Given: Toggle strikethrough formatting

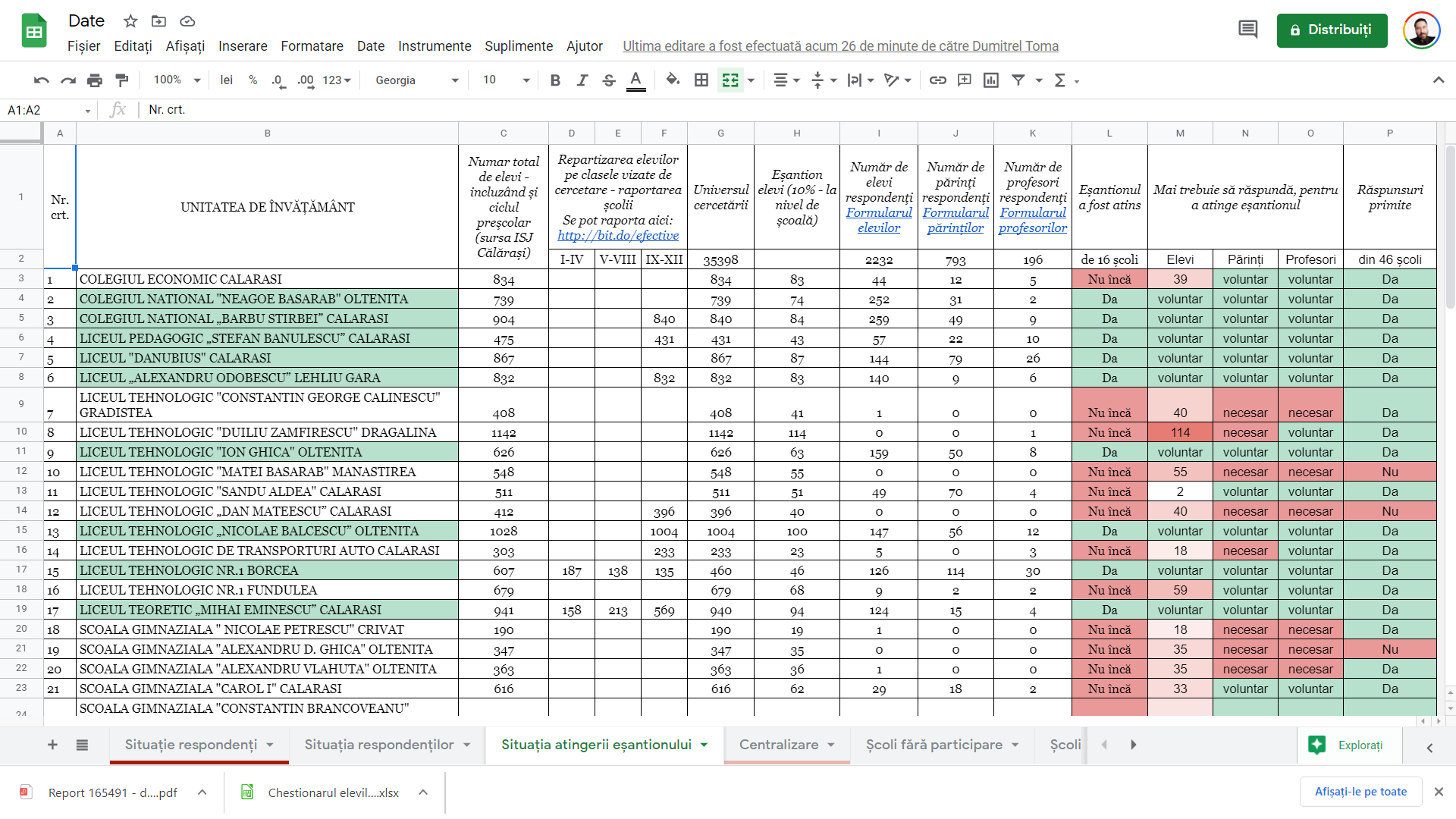Looking at the screenshot, I should [609, 80].
